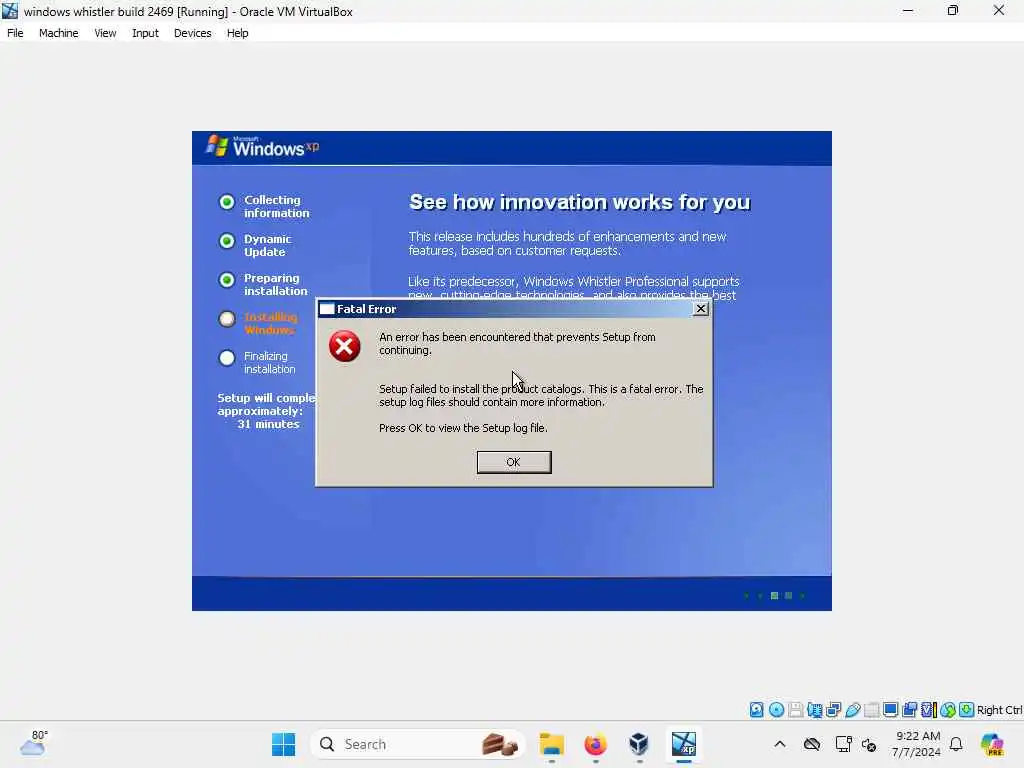The width and height of the screenshot is (1024, 768).
Task: Click the green arrow host key icon
Action: (x=967, y=709)
